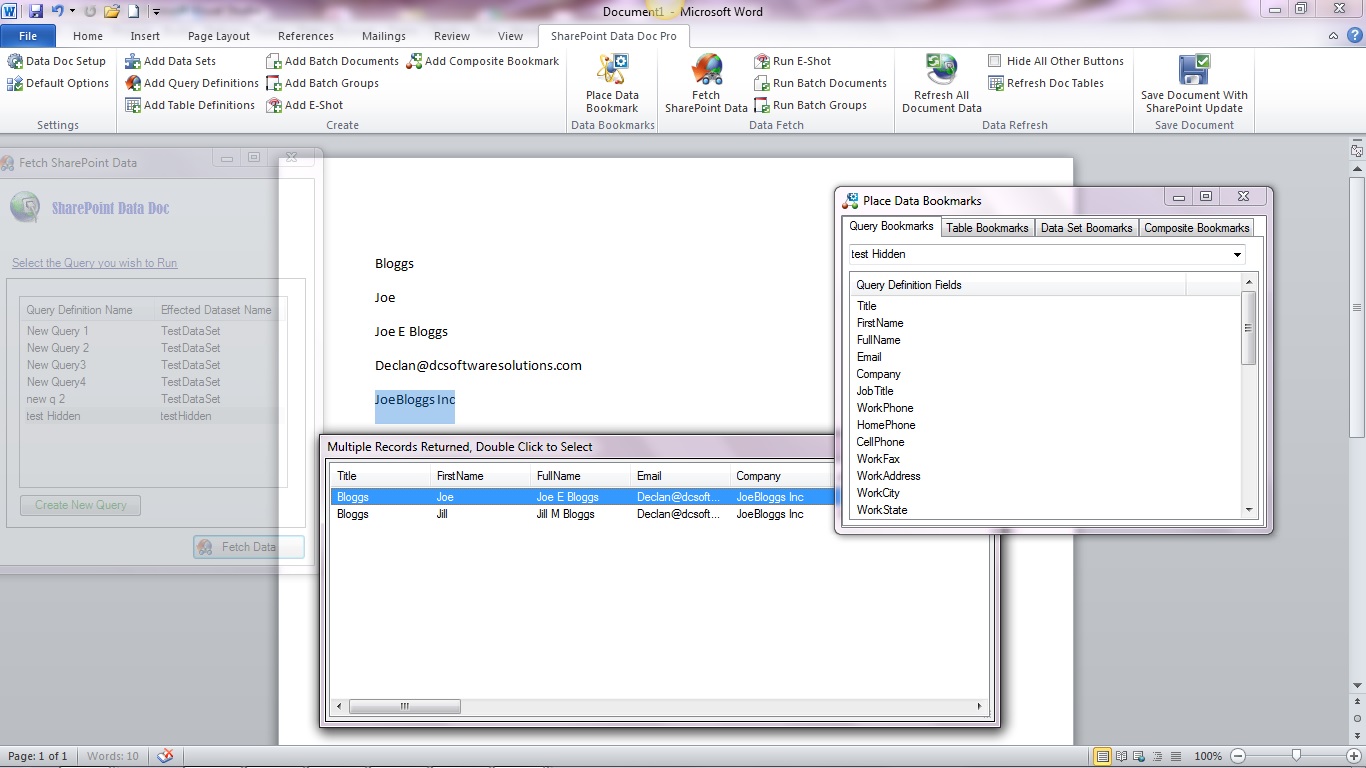Switch to the Review ribbon tab
The height and width of the screenshot is (768, 1366).
click(x=452, y=36)
